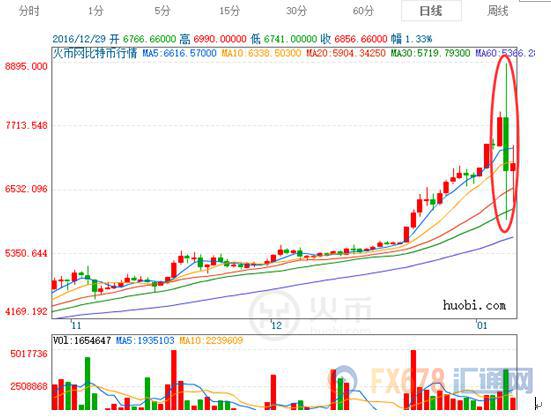551x417 pixels.
Task: Click the 5350.644 price axis label
Action: tap(26, 253)
